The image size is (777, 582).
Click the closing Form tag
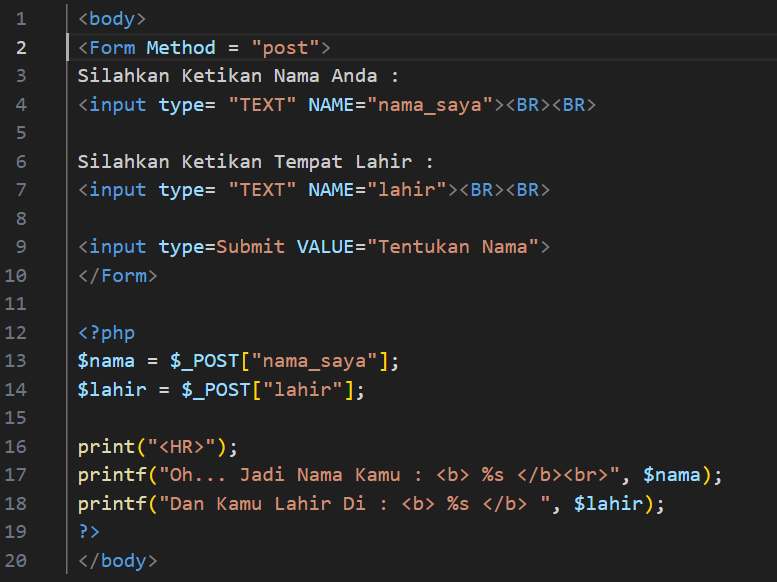click(x=118, y=276)
